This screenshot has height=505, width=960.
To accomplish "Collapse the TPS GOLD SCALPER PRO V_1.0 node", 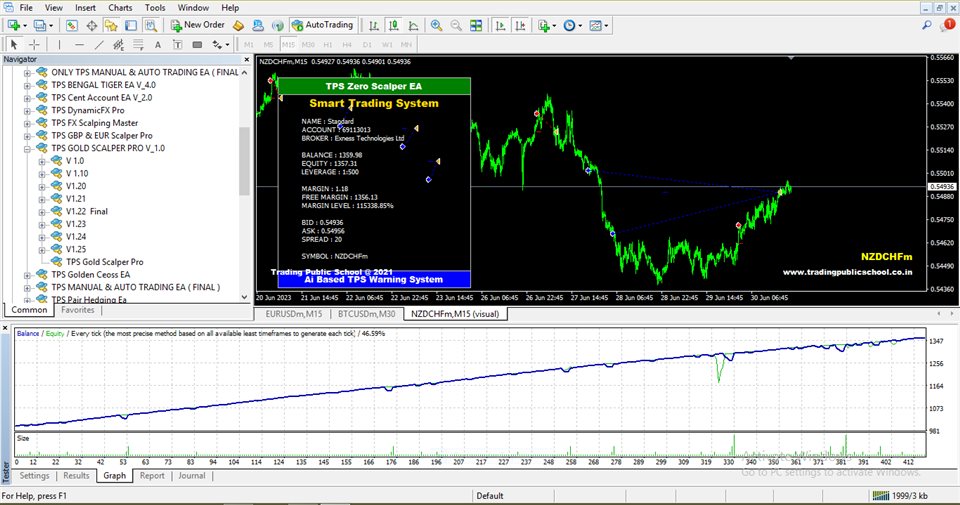I will [x=27, y=149].
